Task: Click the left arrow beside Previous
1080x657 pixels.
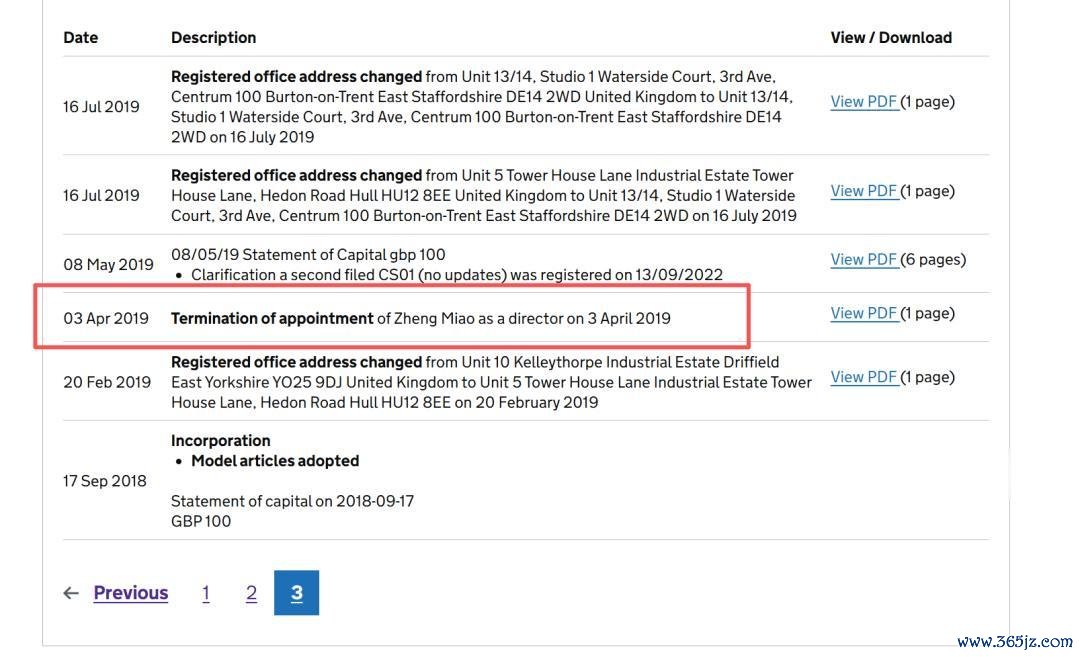Action: point(71,593)
